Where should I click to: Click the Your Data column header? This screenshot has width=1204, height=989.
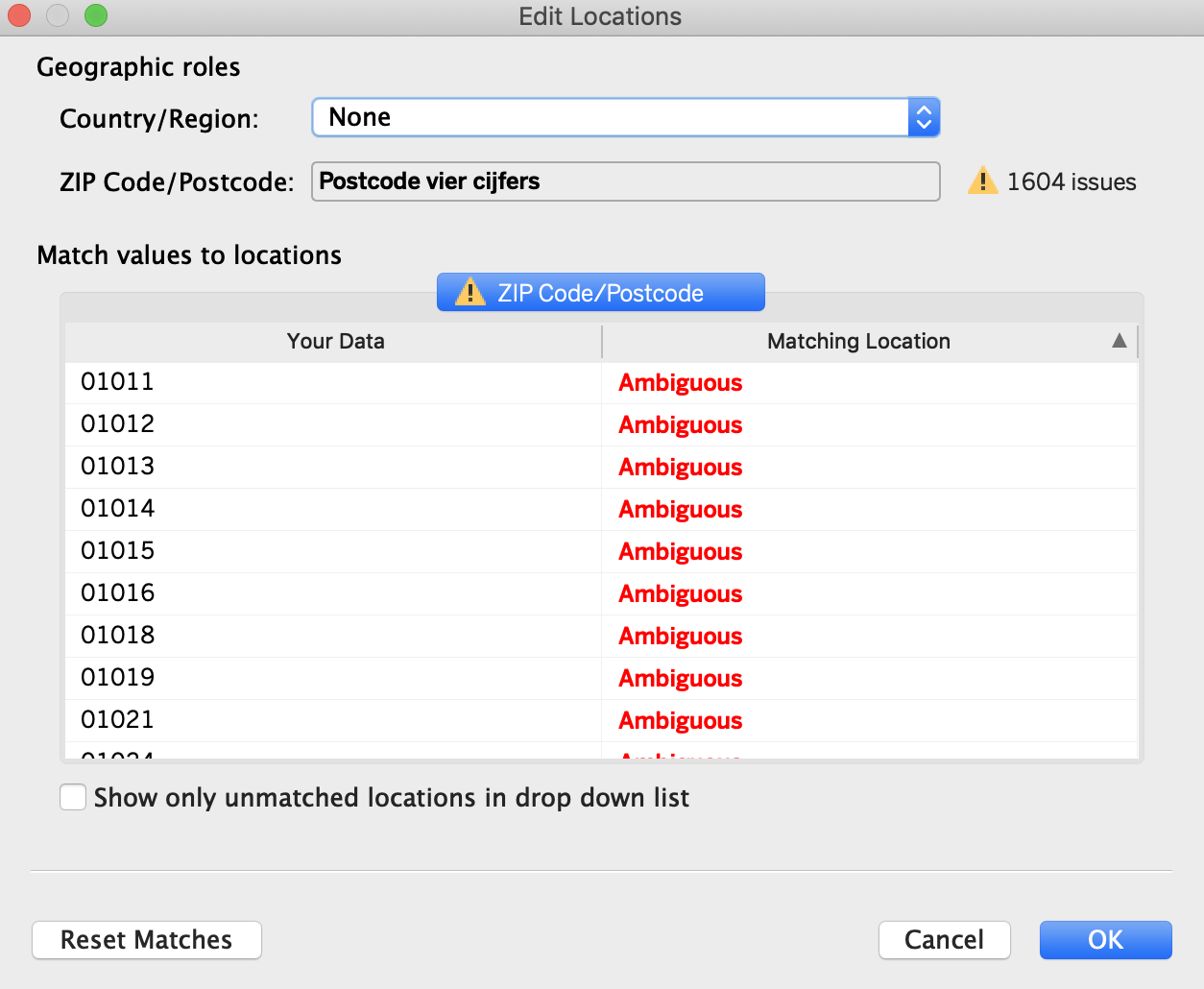335,342
